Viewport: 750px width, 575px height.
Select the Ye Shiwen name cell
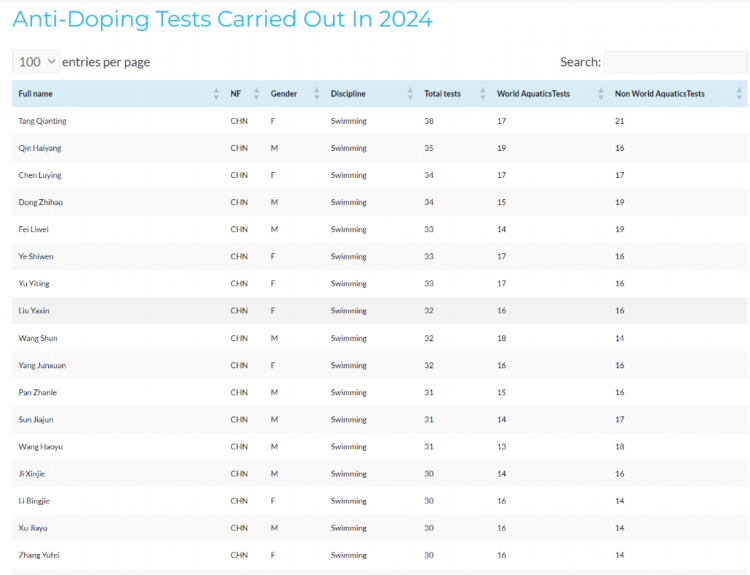coord(36,256)
